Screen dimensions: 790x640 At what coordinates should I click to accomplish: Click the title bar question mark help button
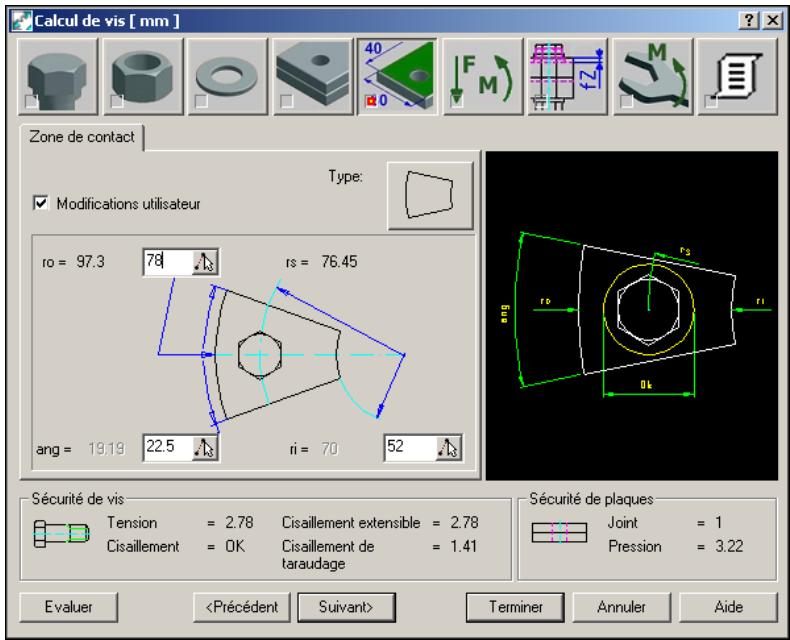click(x=749, y=20)
